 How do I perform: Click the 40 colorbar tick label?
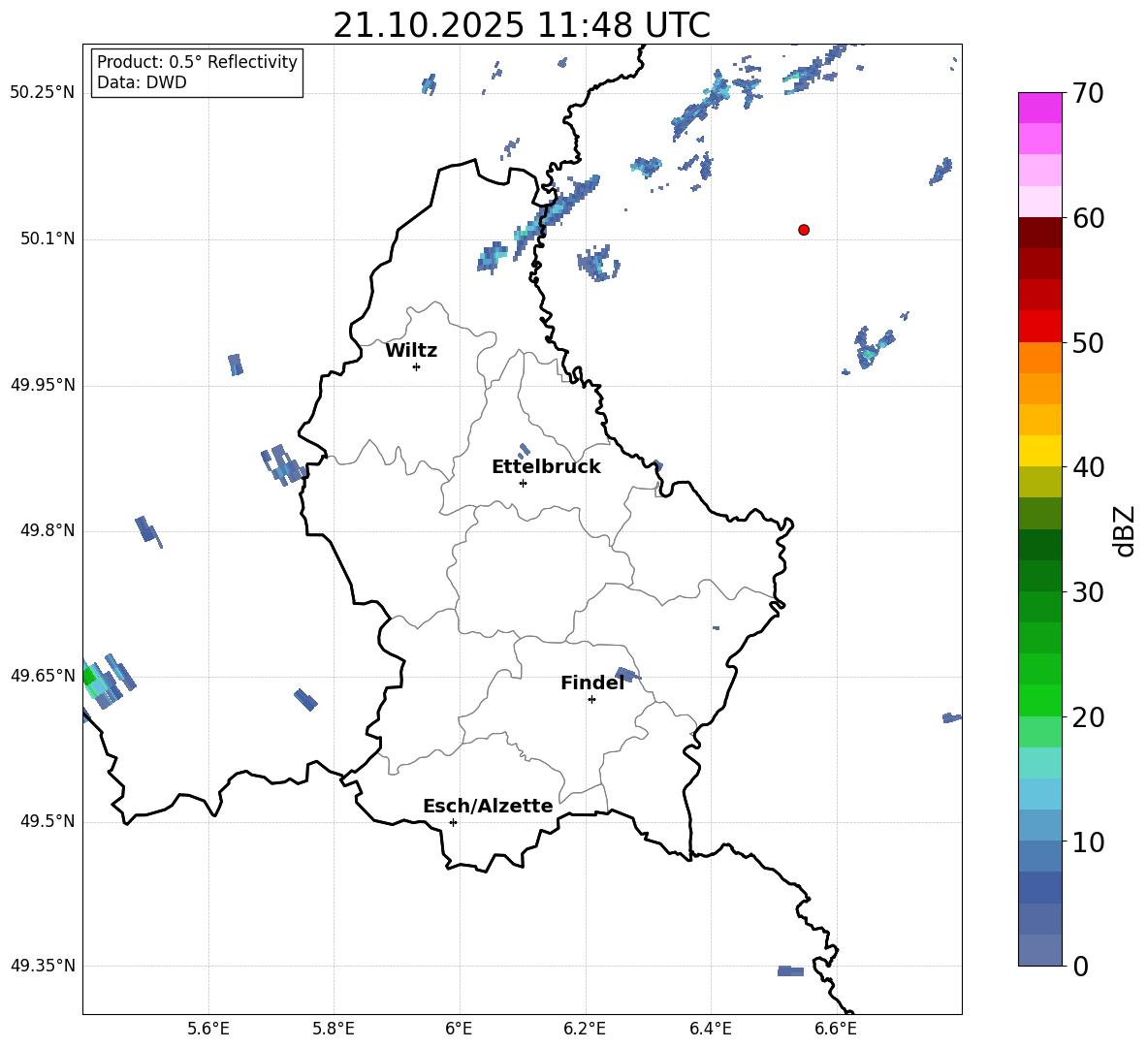[x=1088, y=467]
